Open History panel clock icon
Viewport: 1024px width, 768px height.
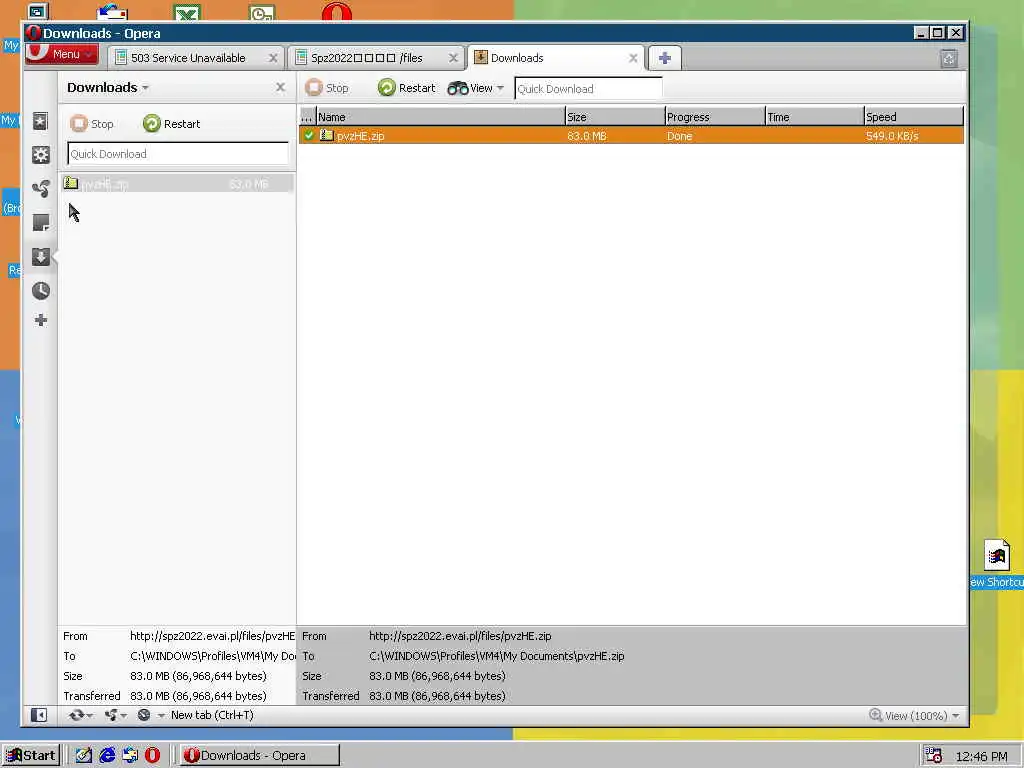pyautogui.click(x=40, y=291)
